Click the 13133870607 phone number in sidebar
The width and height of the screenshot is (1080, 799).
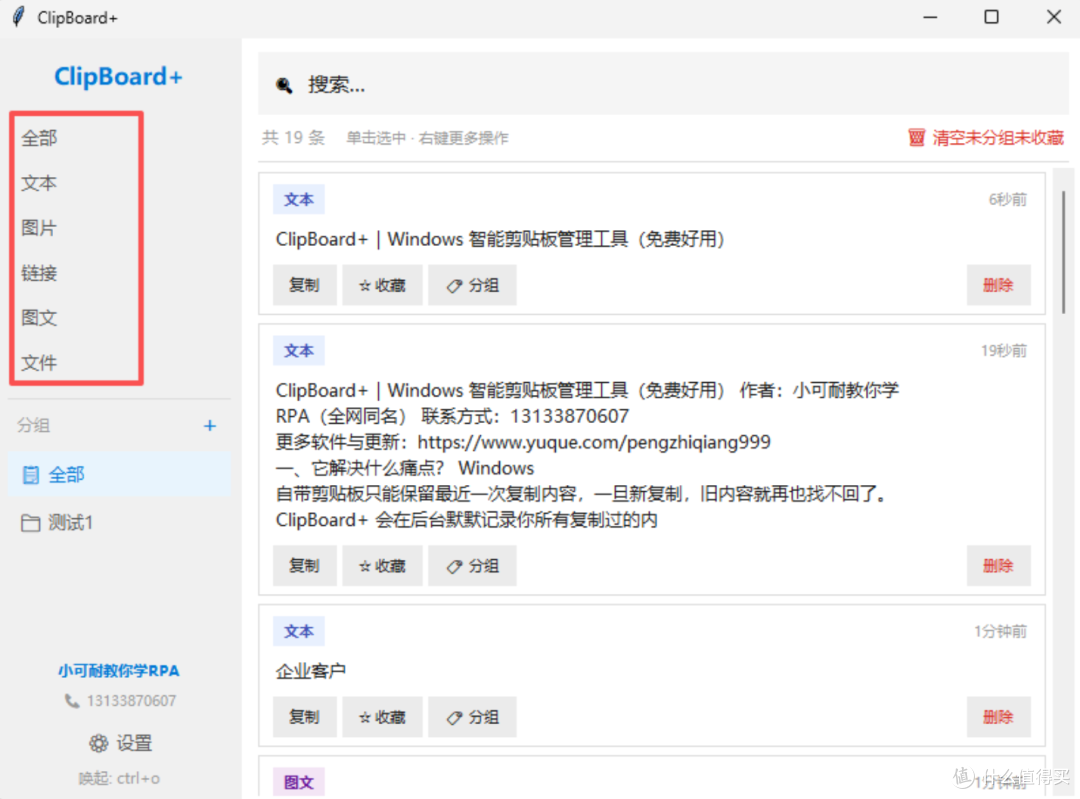pos(132,701)
